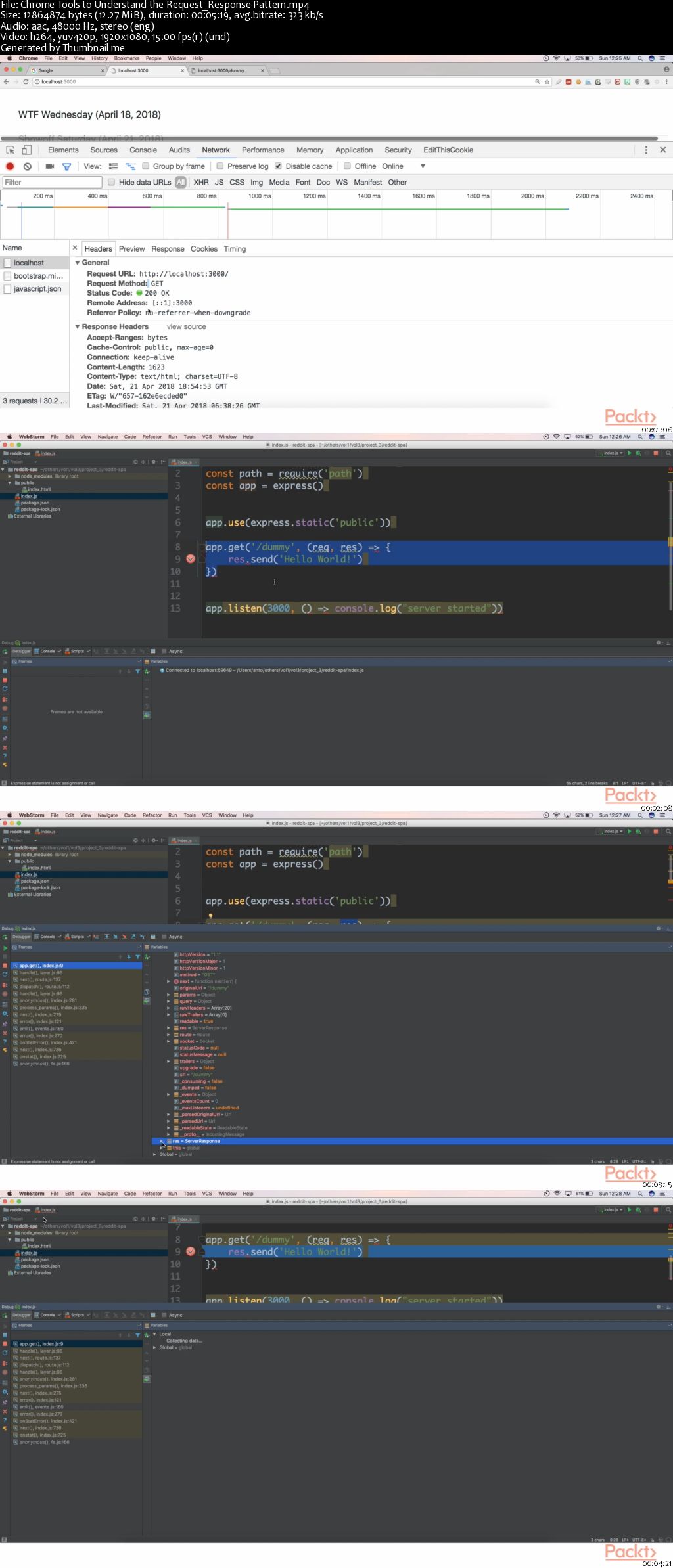Screen dimensions: 673x1568
Task: Go back using Chrome's back arrow
Action: point(6,82)
